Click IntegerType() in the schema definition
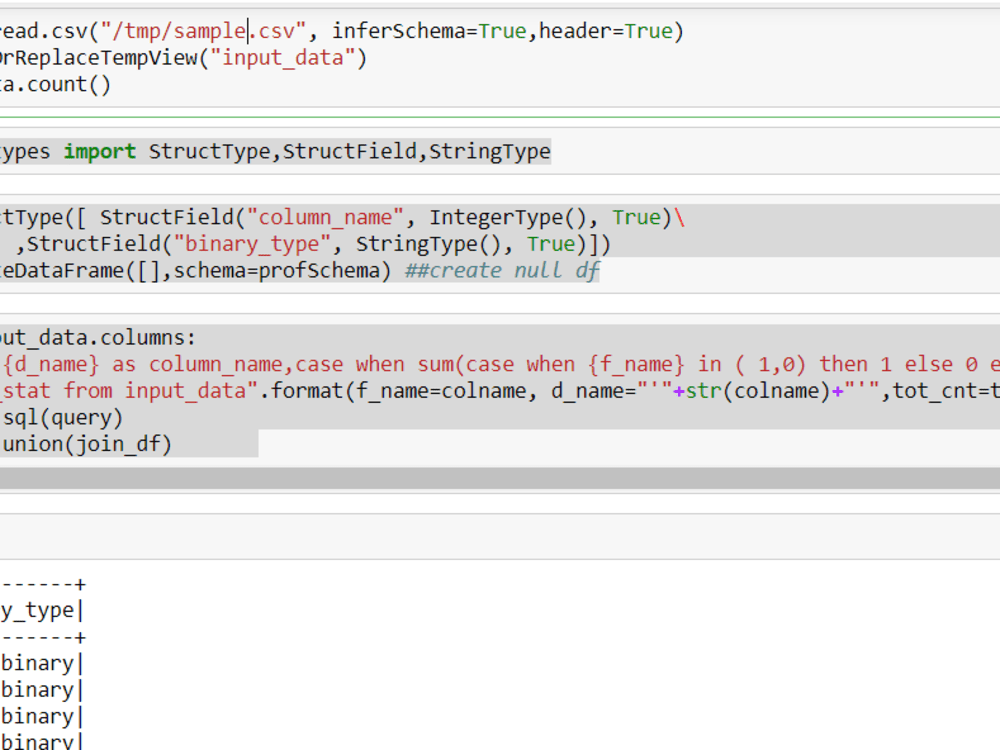This screenshot has height=750, width=1000. [508, 217]
